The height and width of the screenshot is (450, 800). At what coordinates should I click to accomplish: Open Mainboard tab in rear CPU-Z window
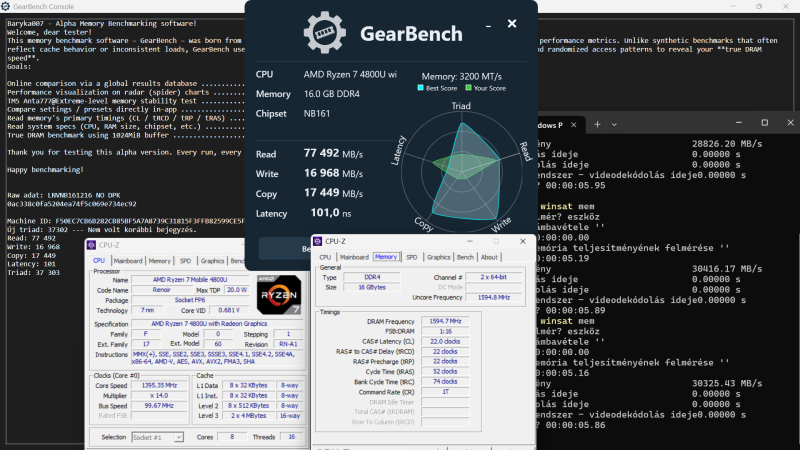click(128, 261)
